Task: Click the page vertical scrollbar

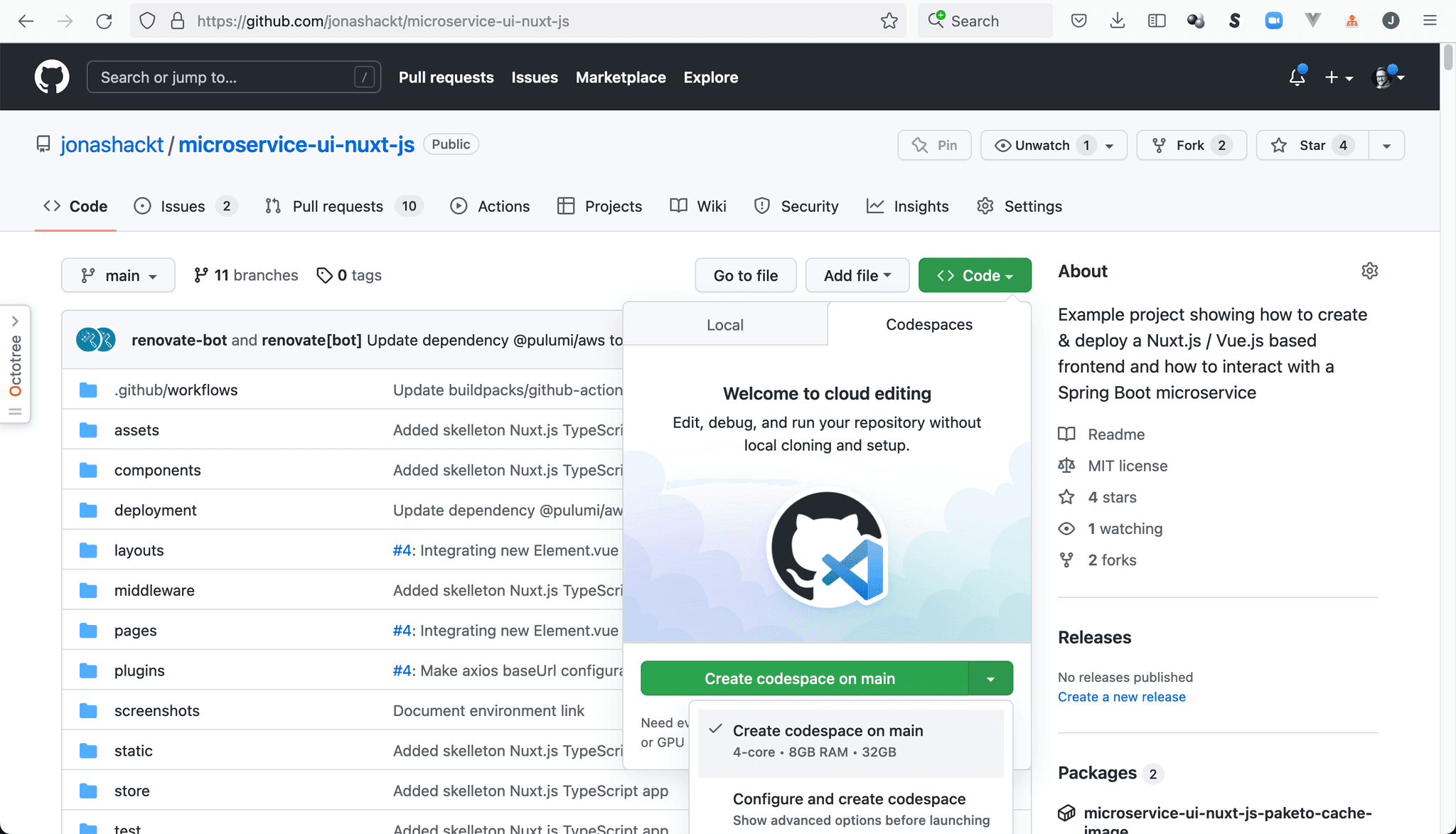Action: [x=1448, y=57]
